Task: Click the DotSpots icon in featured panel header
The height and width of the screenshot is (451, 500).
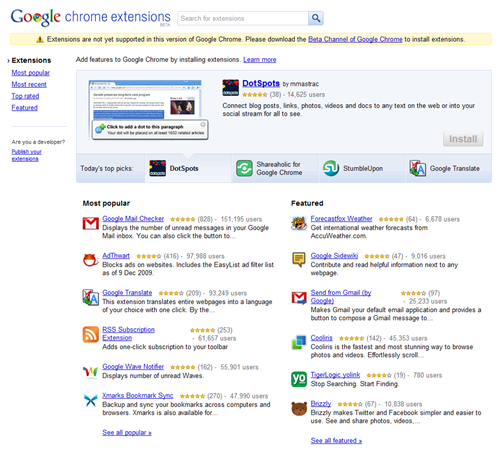Action: pos(231,88)
